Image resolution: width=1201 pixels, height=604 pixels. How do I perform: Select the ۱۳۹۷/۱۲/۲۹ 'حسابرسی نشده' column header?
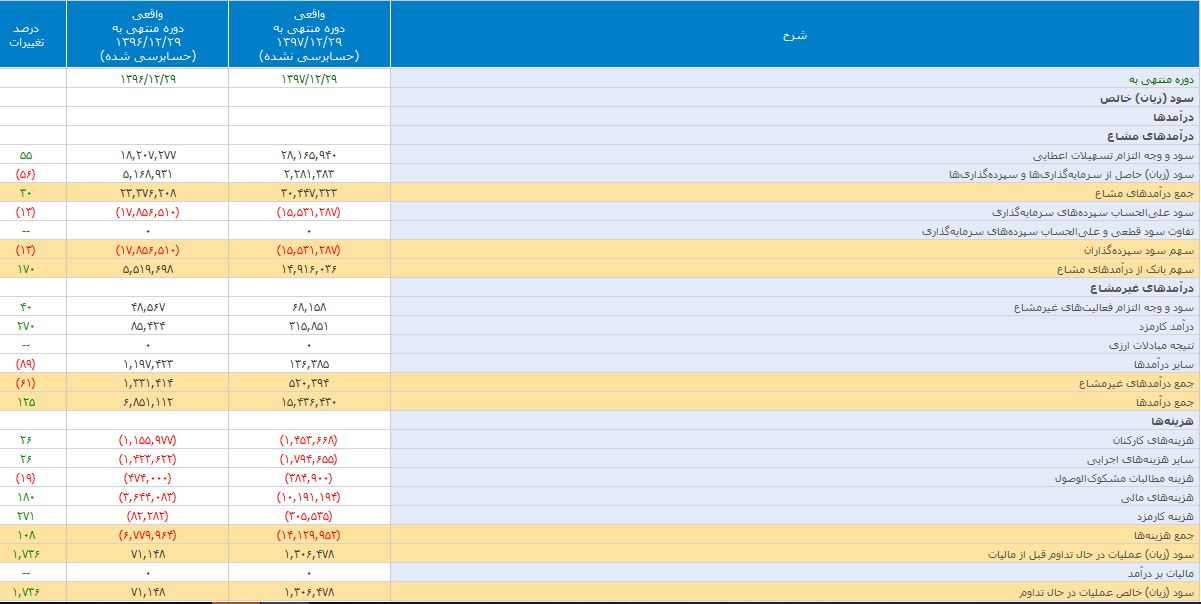coord(308,35)
